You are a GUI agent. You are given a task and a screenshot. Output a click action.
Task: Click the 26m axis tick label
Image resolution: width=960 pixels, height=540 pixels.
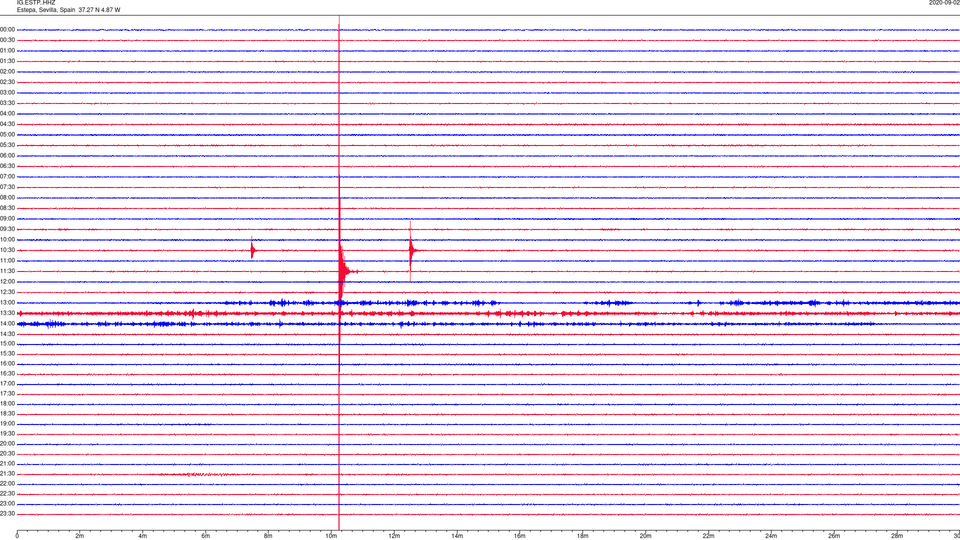834,536
